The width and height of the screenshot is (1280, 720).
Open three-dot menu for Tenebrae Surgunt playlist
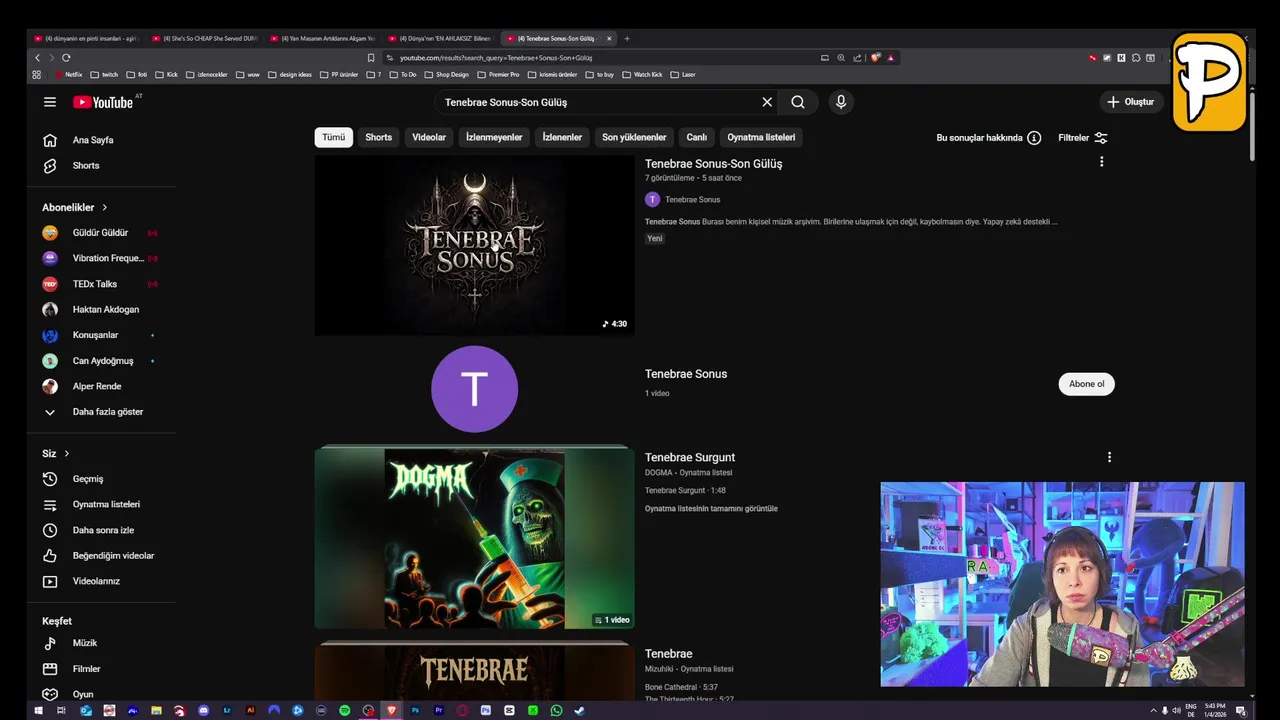(1109, 457)
